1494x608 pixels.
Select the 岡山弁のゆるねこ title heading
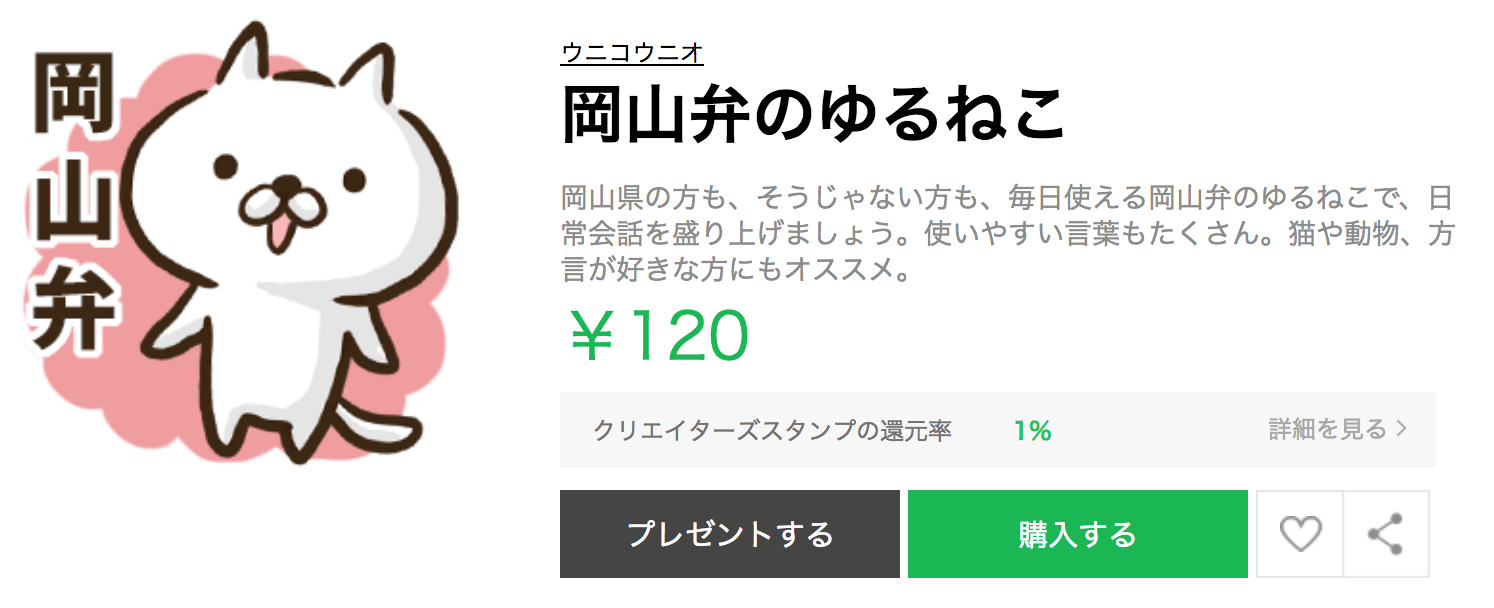tap(813, 117)
